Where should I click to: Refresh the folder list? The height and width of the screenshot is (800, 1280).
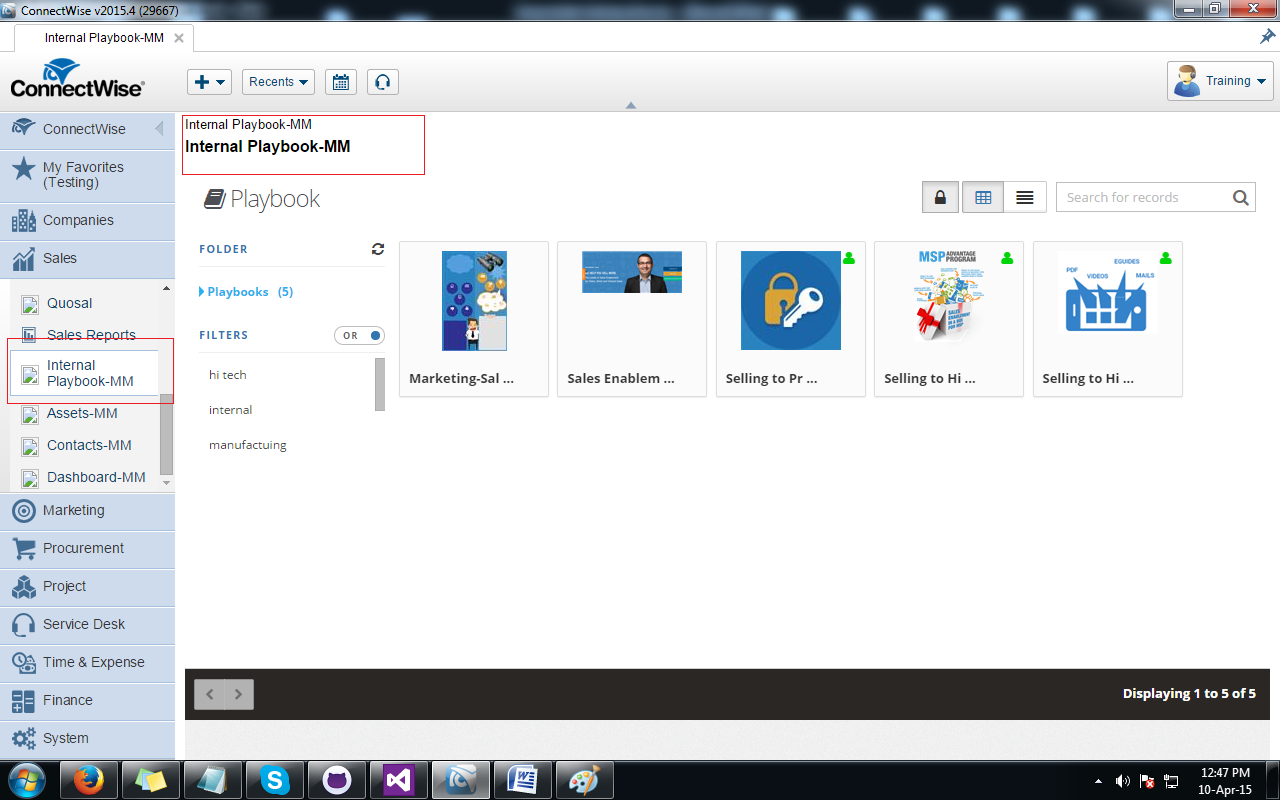click(377, 249)
